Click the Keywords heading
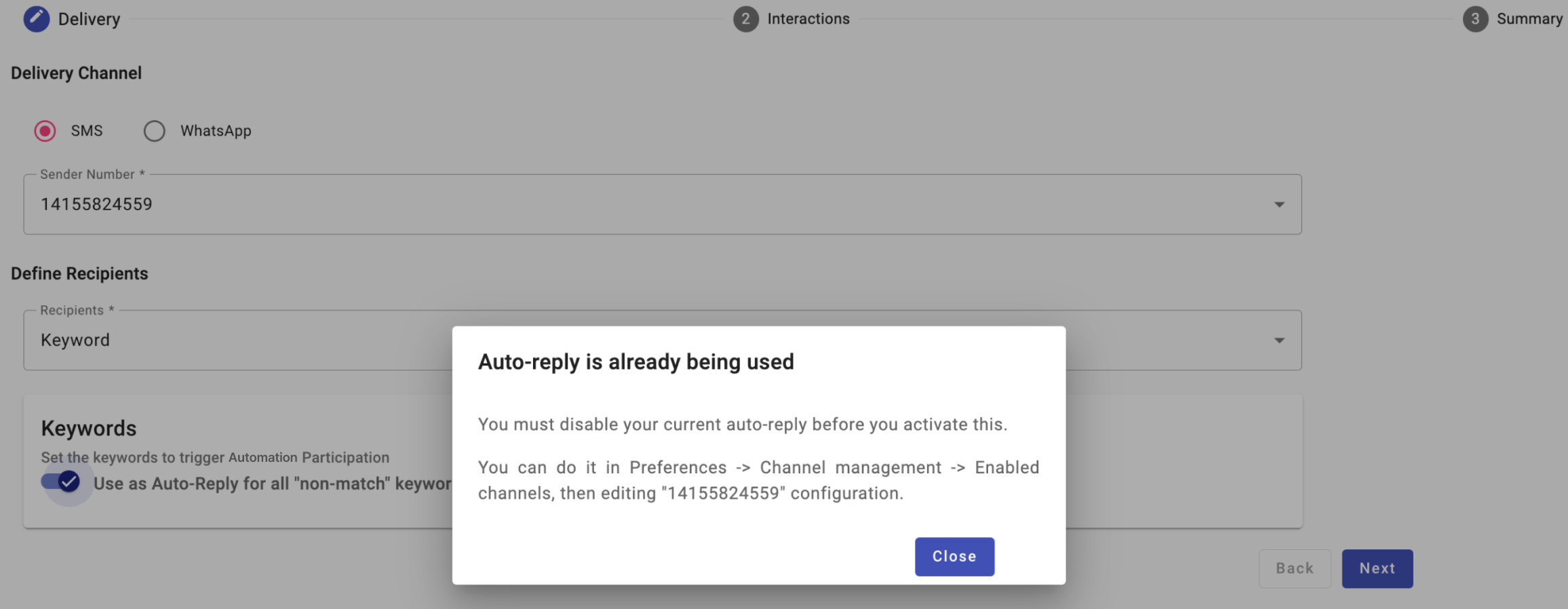Screen dimensions: 1568x609 click(x=89, y=429)
